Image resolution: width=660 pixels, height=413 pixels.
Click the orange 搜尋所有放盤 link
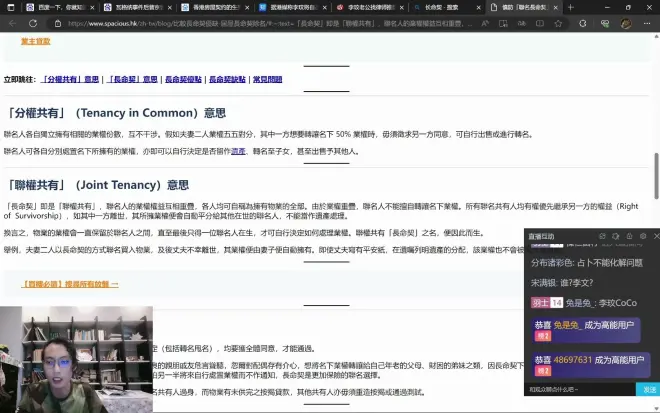coord(70,284)
